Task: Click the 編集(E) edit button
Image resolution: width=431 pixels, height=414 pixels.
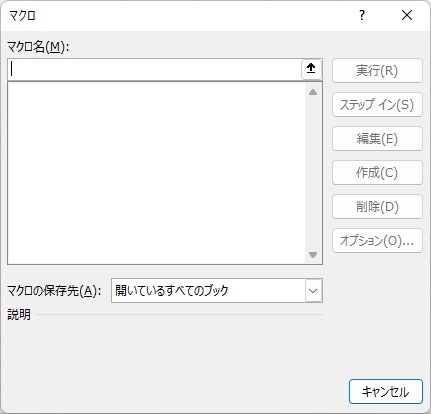Action: click(377, 139)
